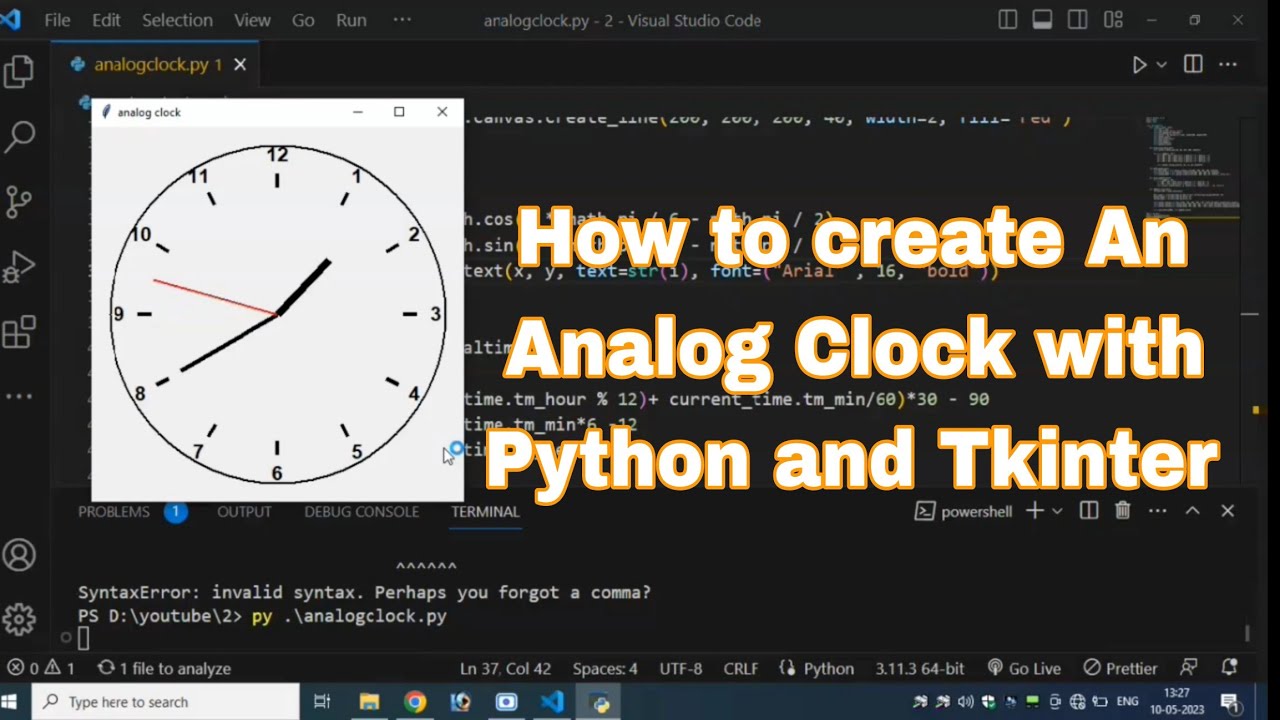Click the terminal input cursor line
The image size is (1280, 720).
(x=84, y=638)
